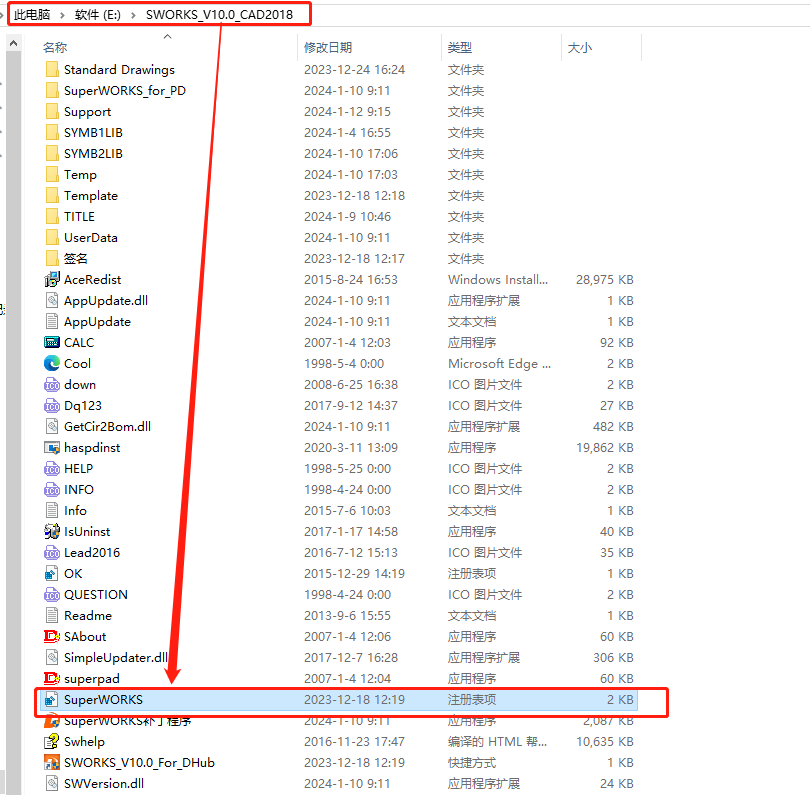
Task: Click the navigation pane vertical scrollbar track
Action: [x=14, y=423]
